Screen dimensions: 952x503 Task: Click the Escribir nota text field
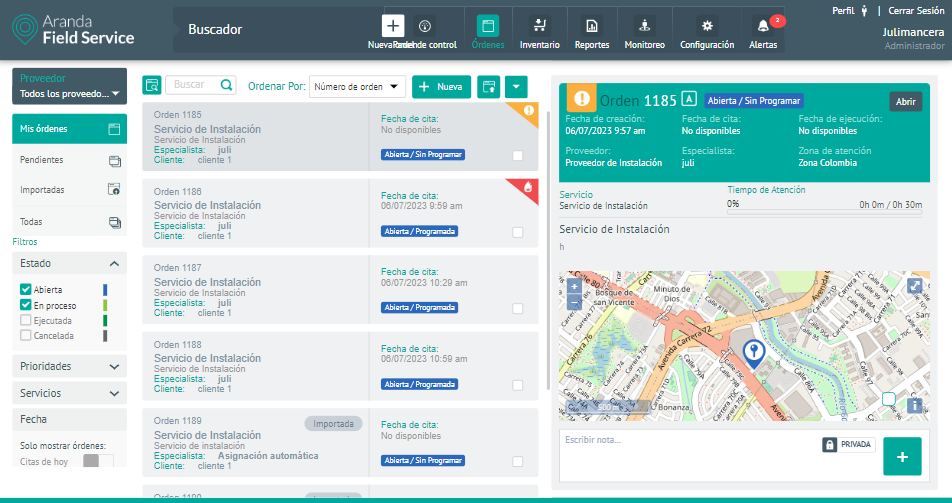click(688, 441)
